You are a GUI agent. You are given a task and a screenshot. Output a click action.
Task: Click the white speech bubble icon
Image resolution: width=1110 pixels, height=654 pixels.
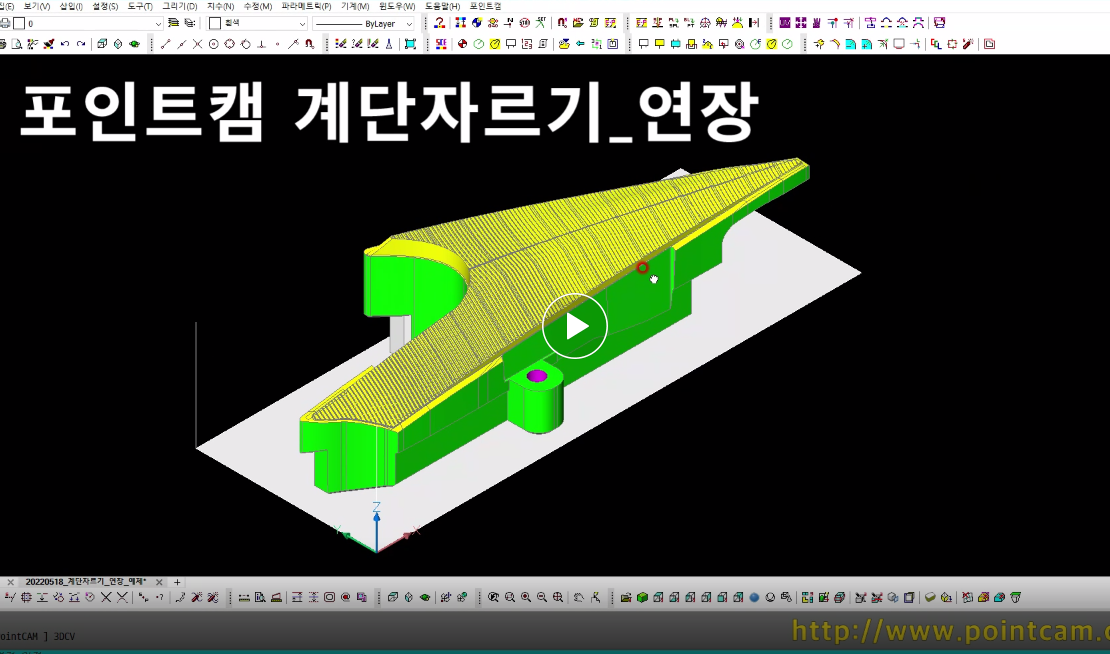point(643,44)
